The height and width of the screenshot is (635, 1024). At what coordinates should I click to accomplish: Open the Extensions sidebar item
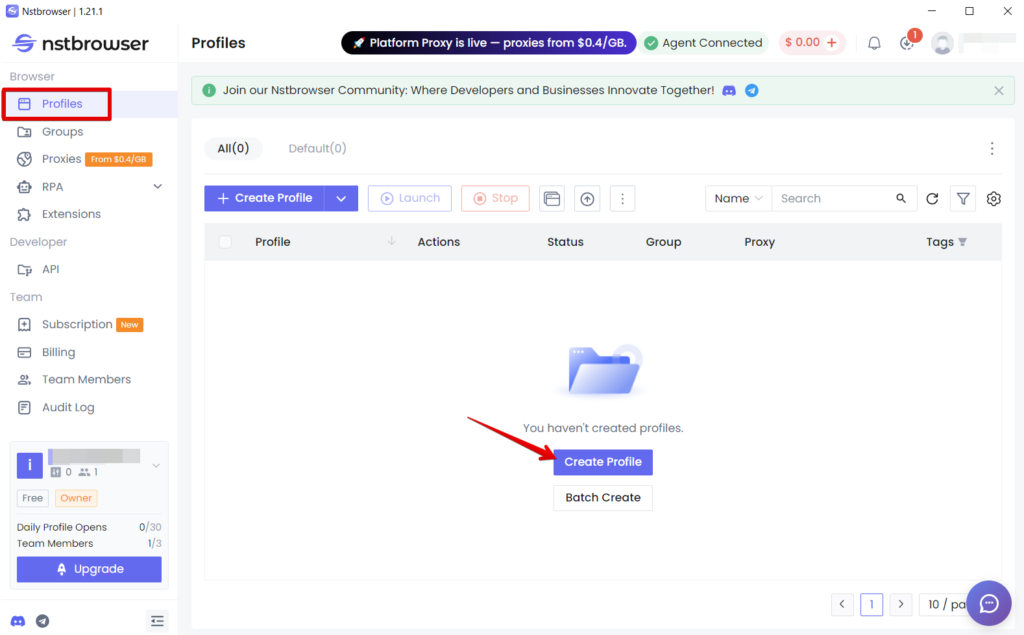coord(71,214)
